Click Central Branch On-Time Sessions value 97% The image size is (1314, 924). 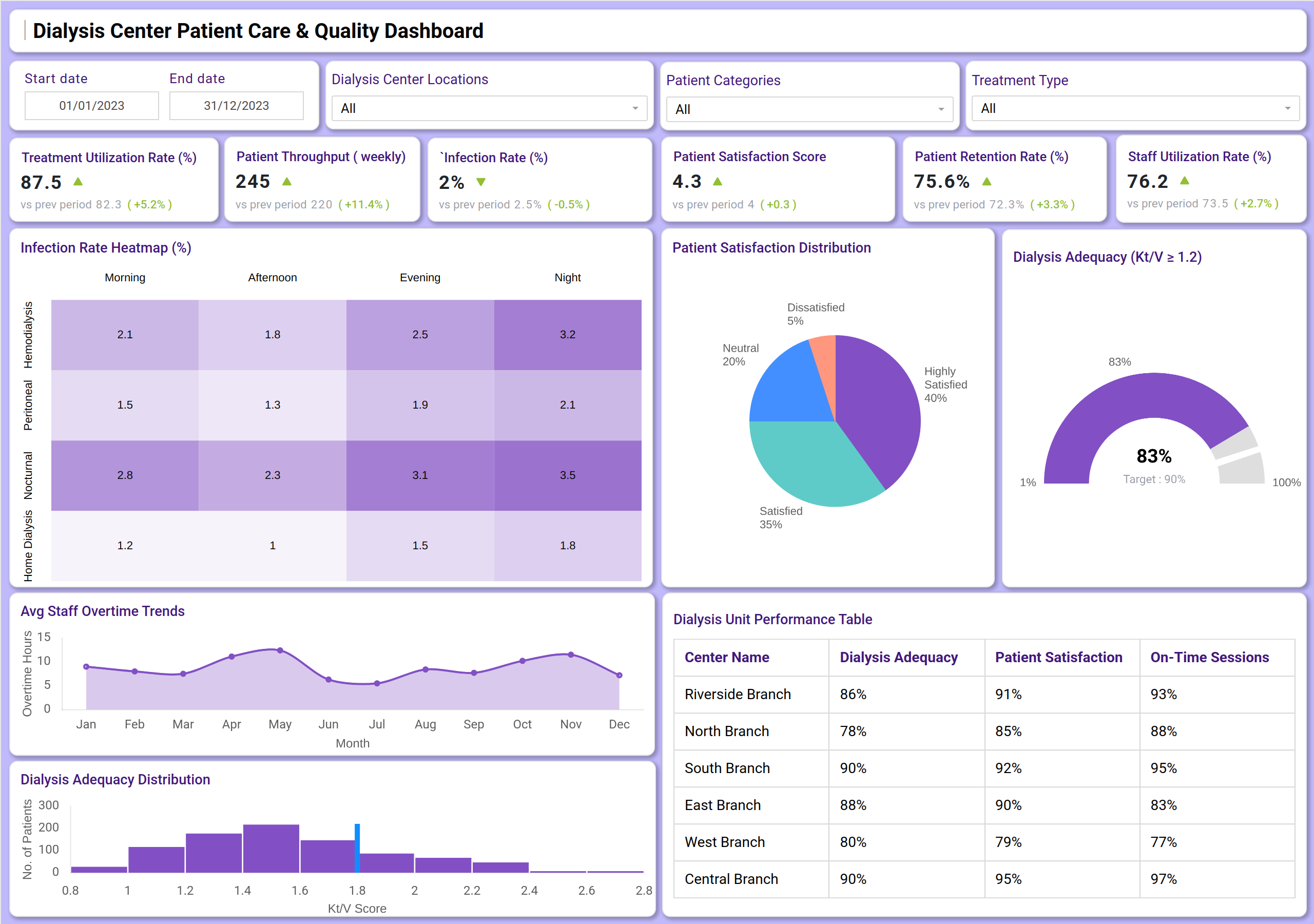point(1164,879)
